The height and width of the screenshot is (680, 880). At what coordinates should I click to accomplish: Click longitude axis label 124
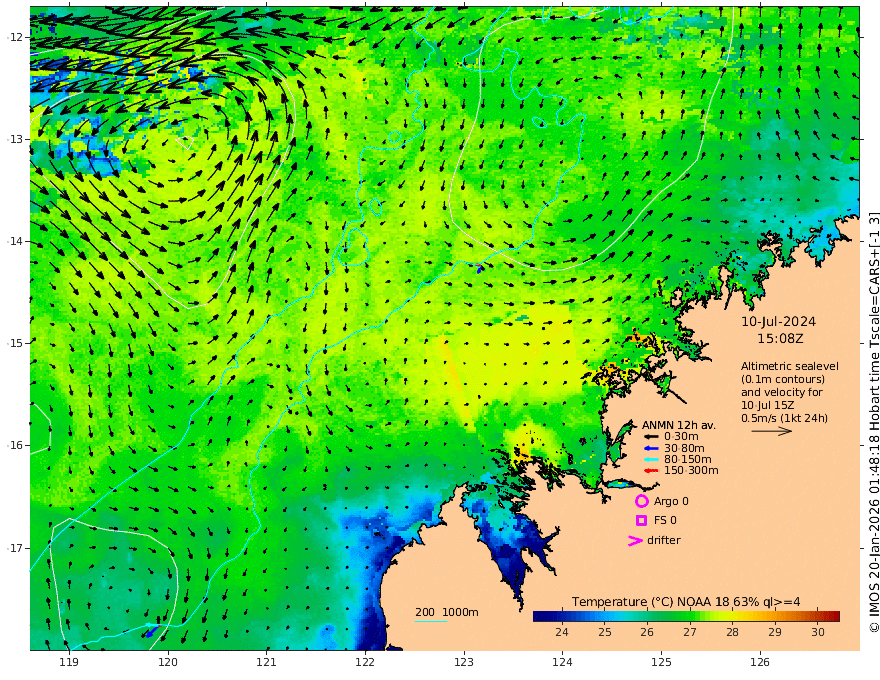[x=563, y=663]
